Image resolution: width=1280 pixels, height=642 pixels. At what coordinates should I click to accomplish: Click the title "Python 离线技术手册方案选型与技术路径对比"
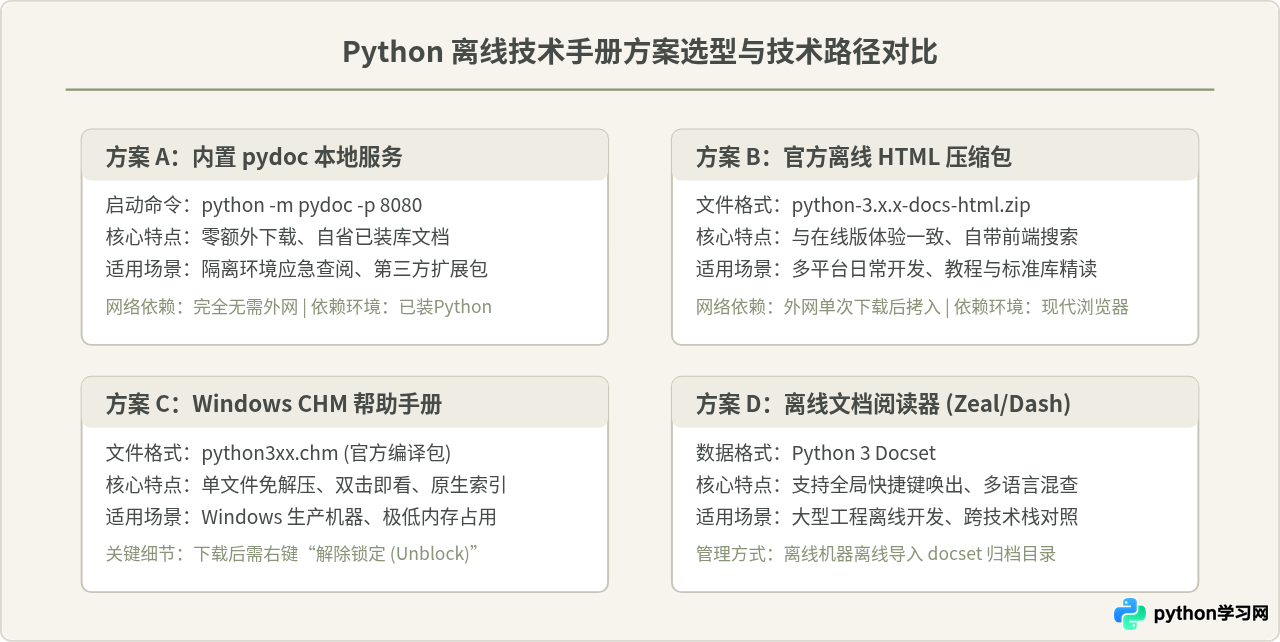click(640, 52)
